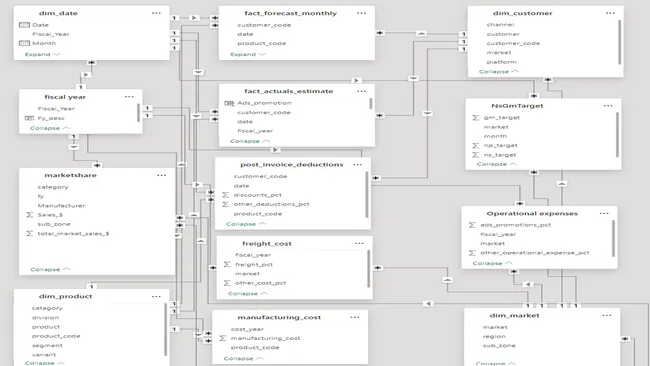The height and width of the screenshot is (366, 650).
Task: Click NsGmTarget table scrollbar
Action: (617, 135)
